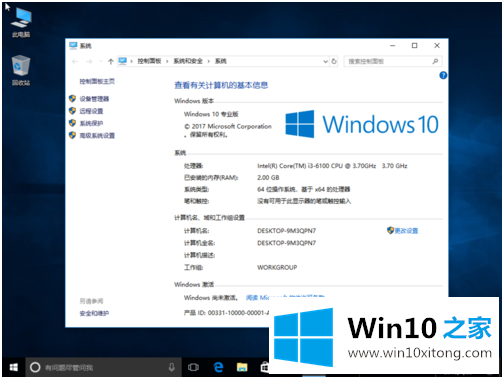Expand chevron after 控制面板 breadcrumb
The image size is (504, 379).
pos(167,61)
